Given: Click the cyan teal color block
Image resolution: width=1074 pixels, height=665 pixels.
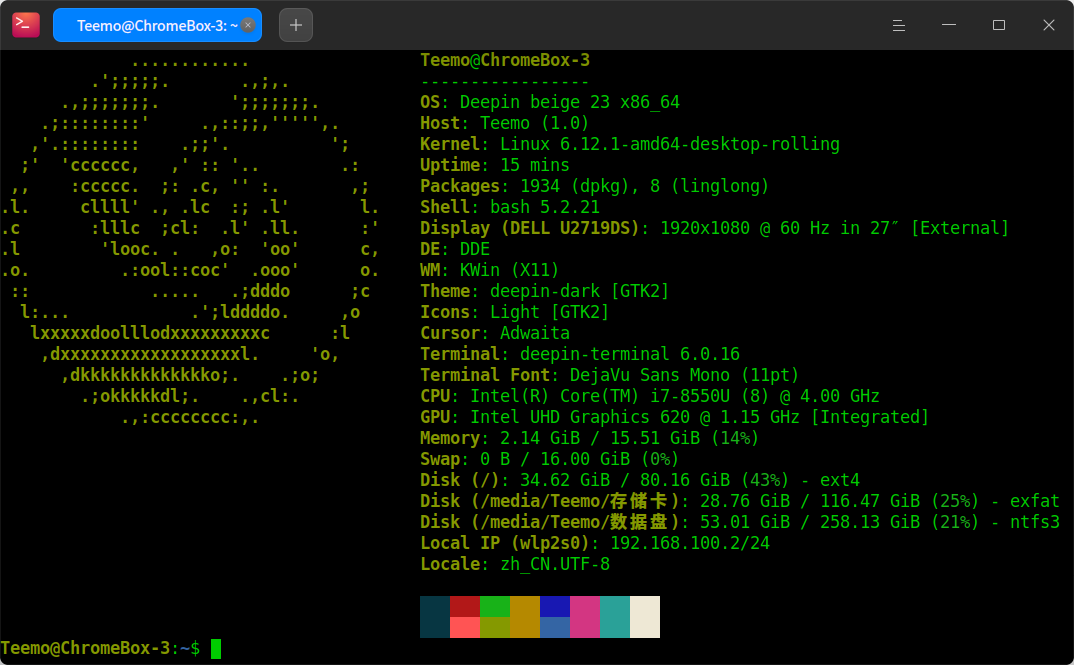Looking at the screenshot, I should click(x=615, y=616).
